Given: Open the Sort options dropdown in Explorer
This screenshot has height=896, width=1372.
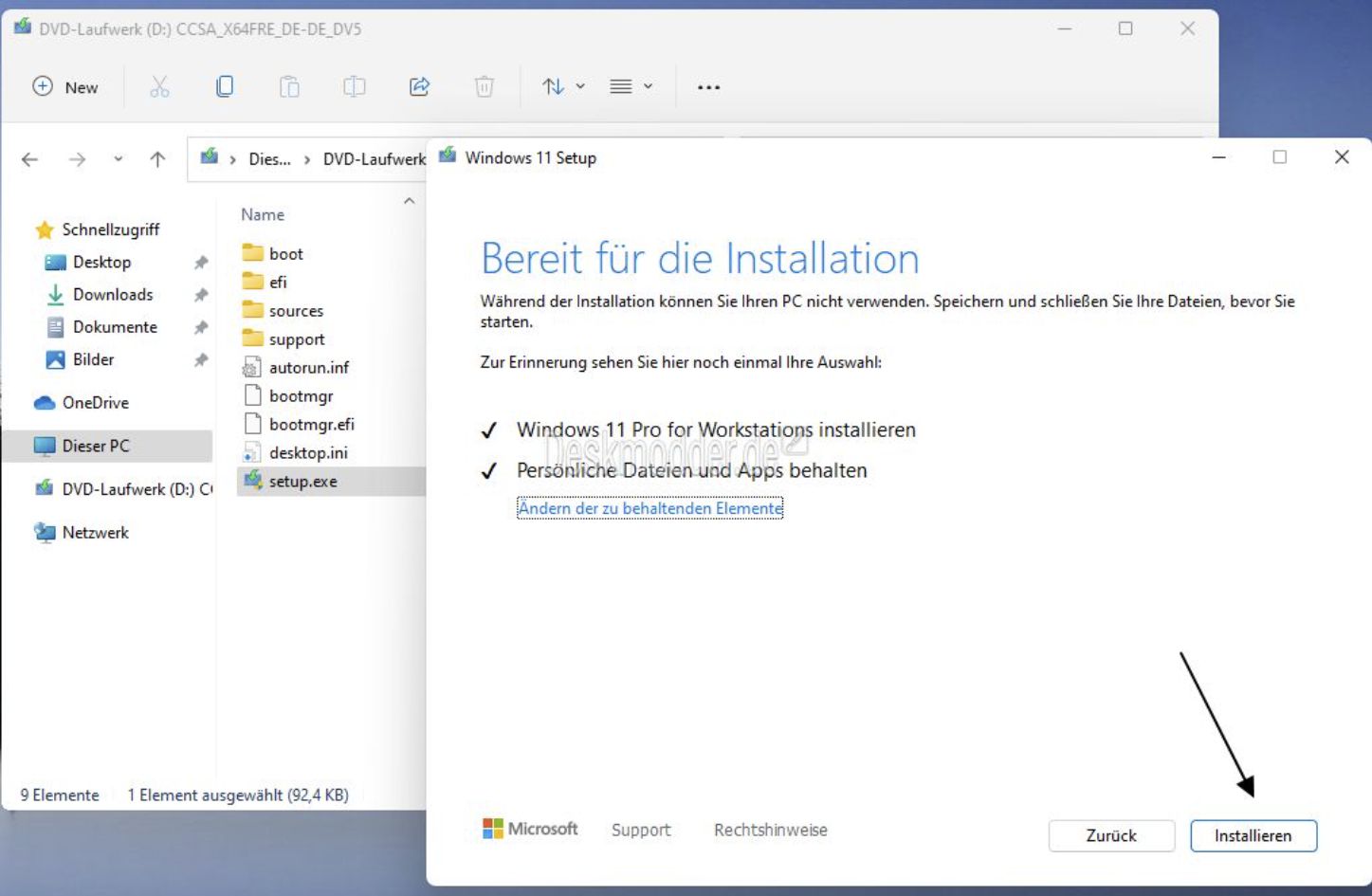Looking at the screenshot, I should tap(563, 86).
